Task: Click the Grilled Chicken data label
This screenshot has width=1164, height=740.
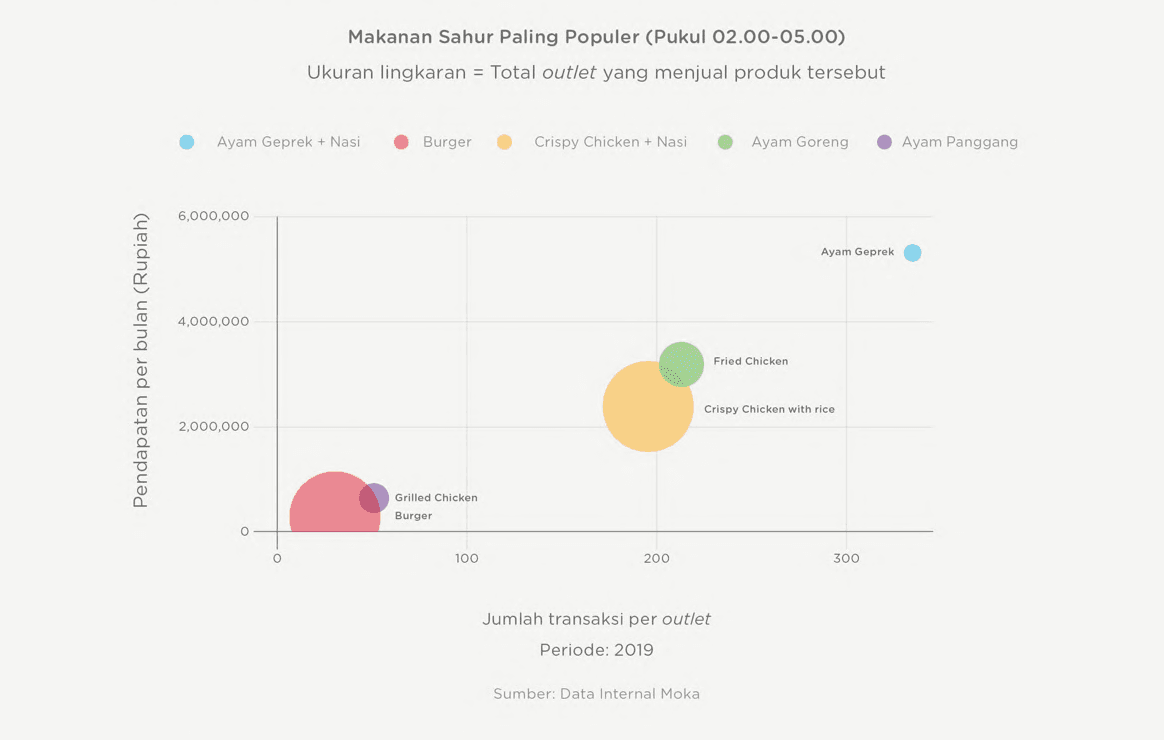Action: (436, 497)
